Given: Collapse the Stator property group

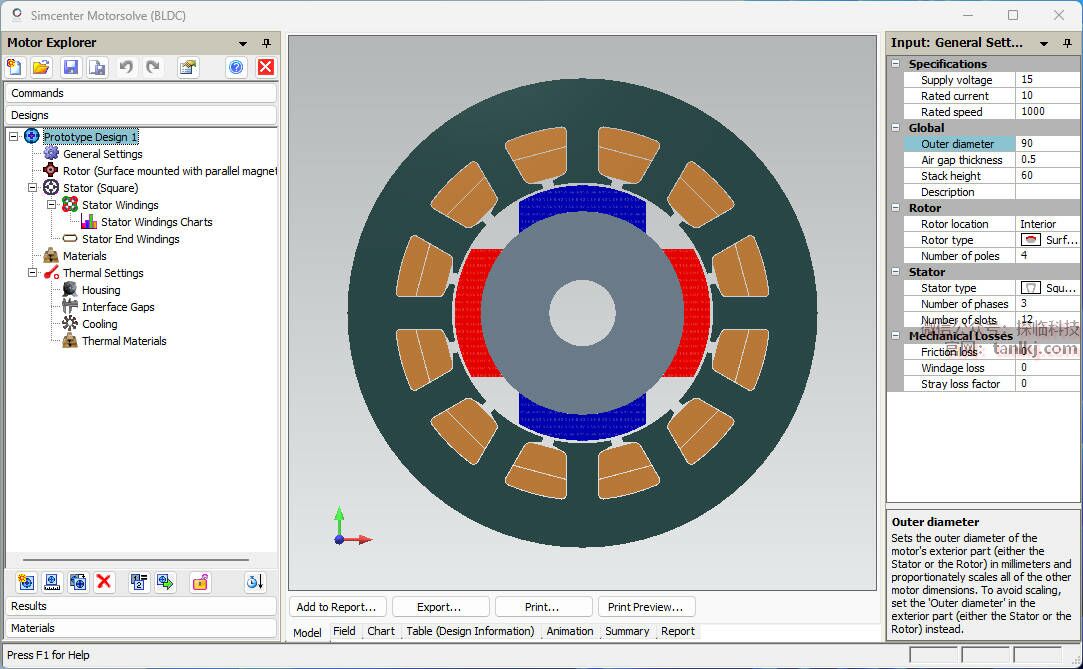Looking at the screenshot, I should pos(895,272).
